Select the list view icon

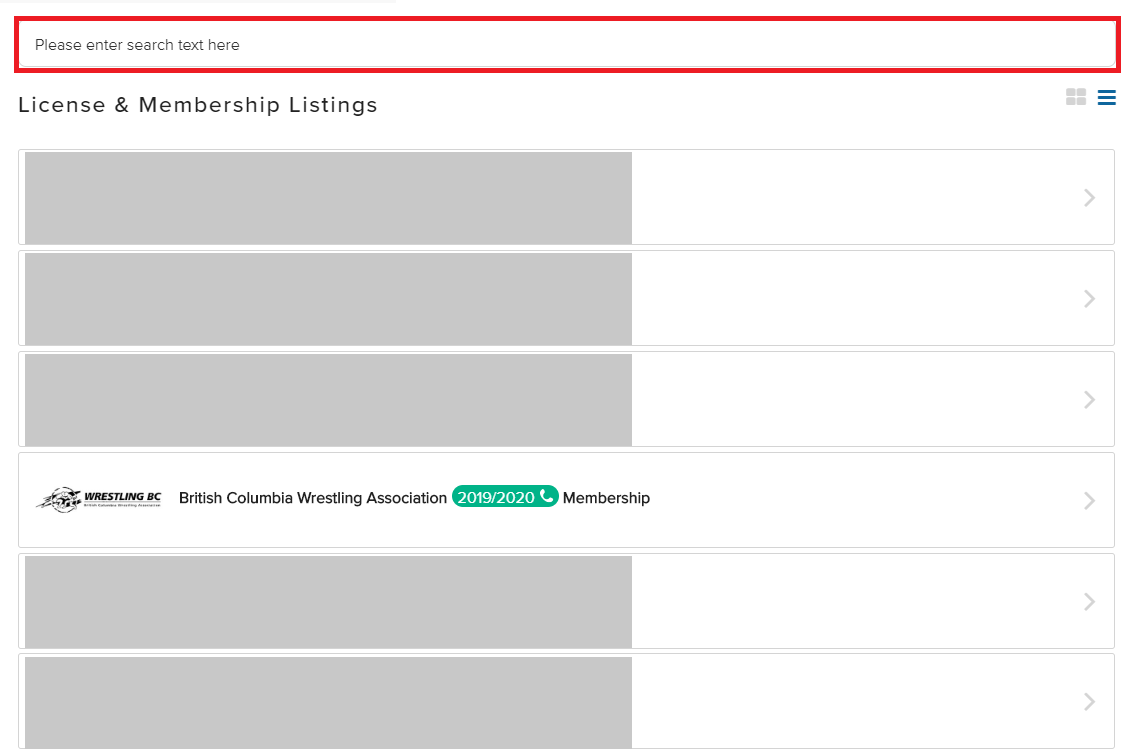coord(1107,97)
